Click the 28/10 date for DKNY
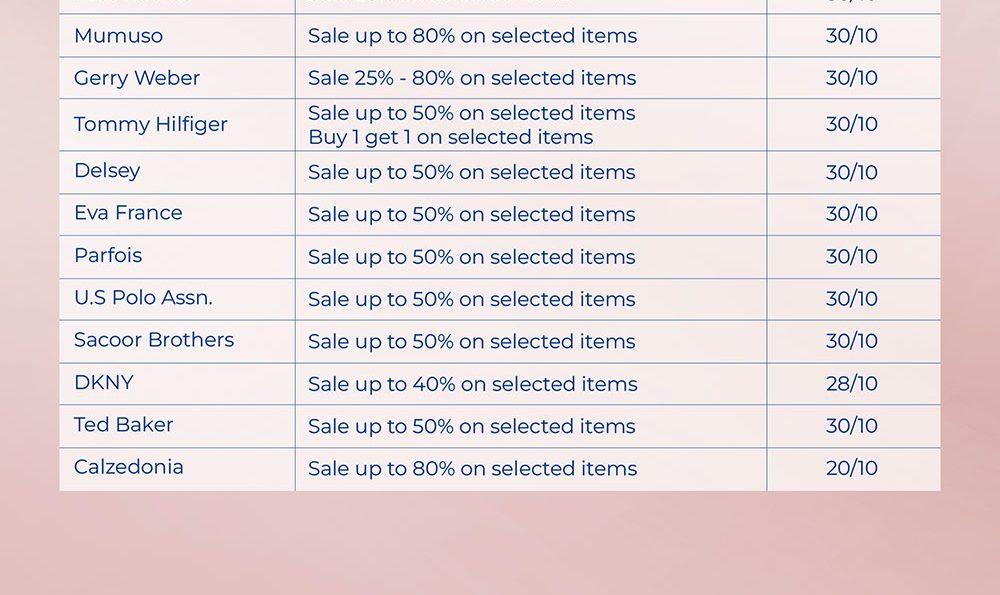 tap(852, 384)
